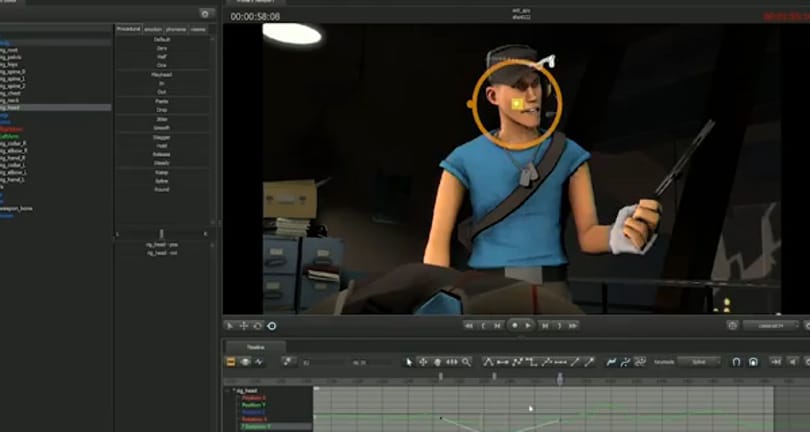Click the second curve display icon

[x=626, y=362]
